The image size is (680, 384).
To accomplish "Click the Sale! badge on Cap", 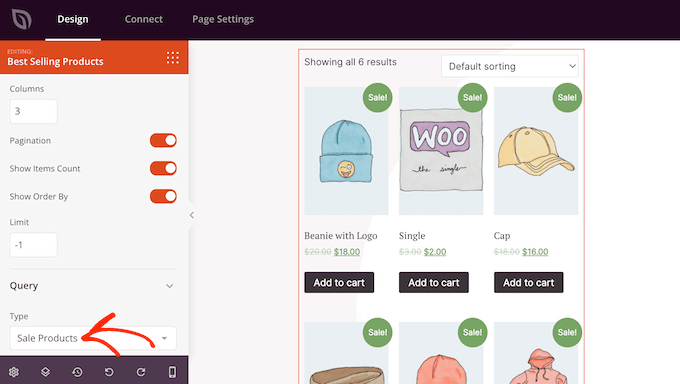I will coord(567,98).
